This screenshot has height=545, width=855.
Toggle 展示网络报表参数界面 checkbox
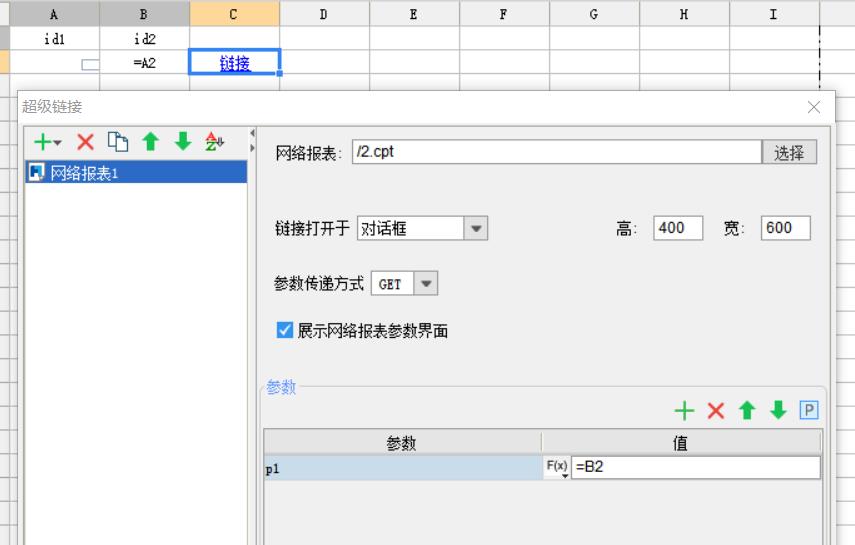pos(285,330)
